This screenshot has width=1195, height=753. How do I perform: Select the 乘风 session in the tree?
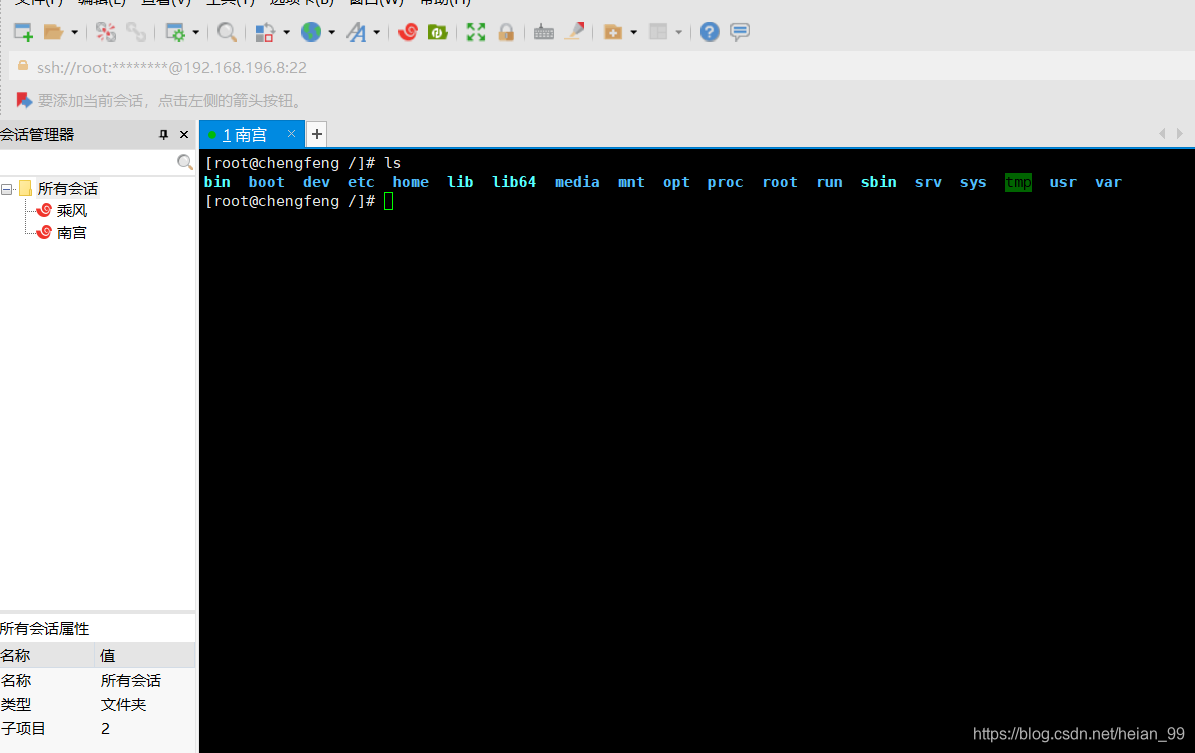coord(72,211)
